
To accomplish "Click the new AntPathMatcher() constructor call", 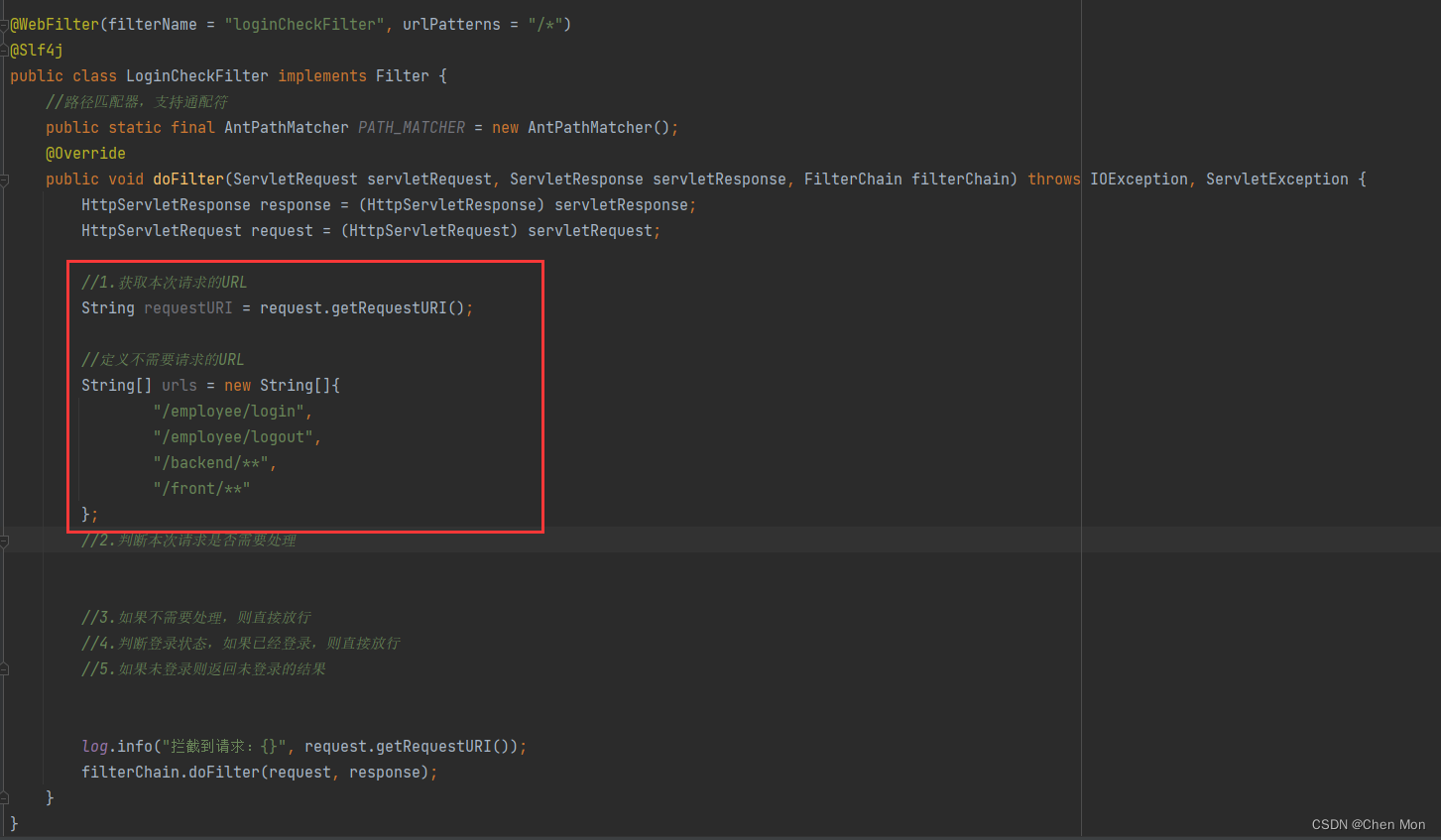I will click(x=581, y=127).
